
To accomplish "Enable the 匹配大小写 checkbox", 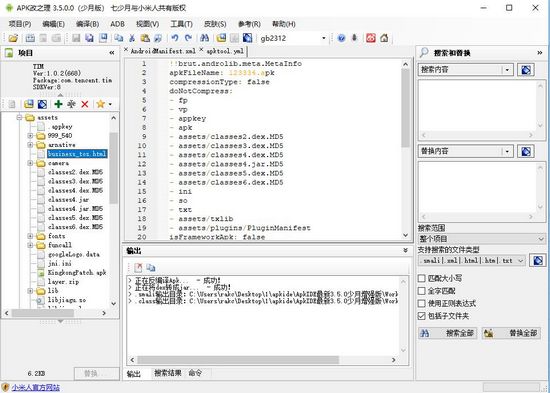I will pyautogui.click(x=422, y=279).
